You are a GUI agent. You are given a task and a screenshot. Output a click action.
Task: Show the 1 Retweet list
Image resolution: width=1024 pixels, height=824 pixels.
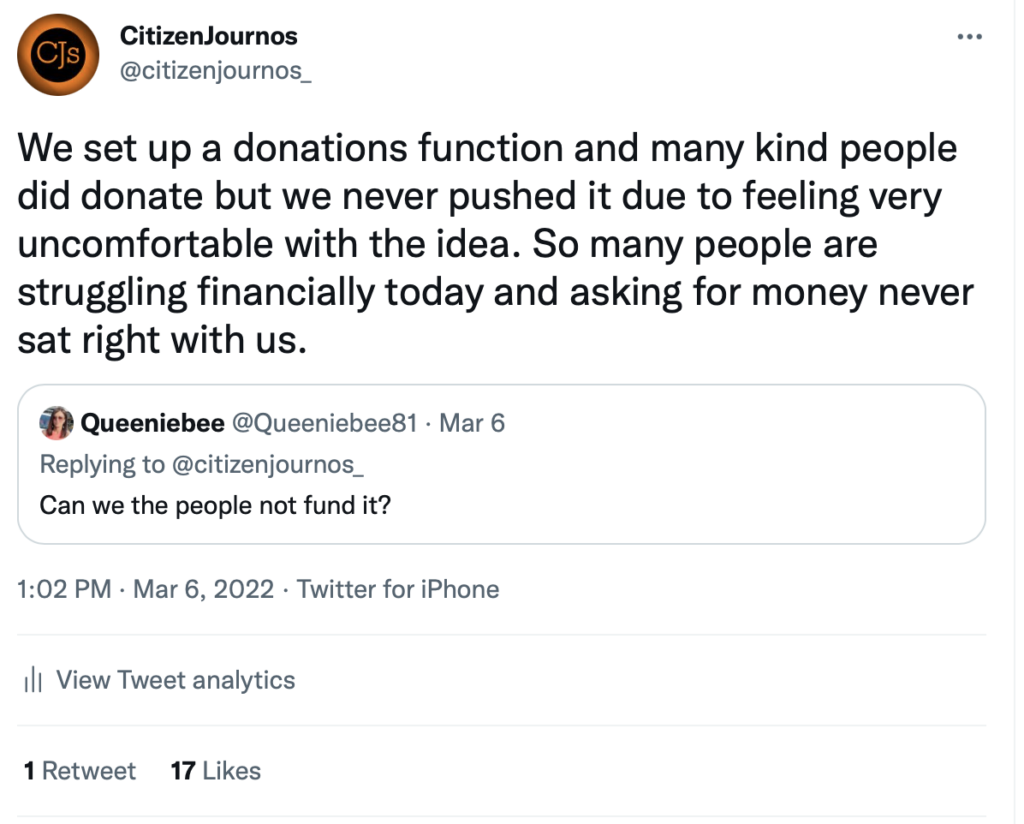point(80,771)
